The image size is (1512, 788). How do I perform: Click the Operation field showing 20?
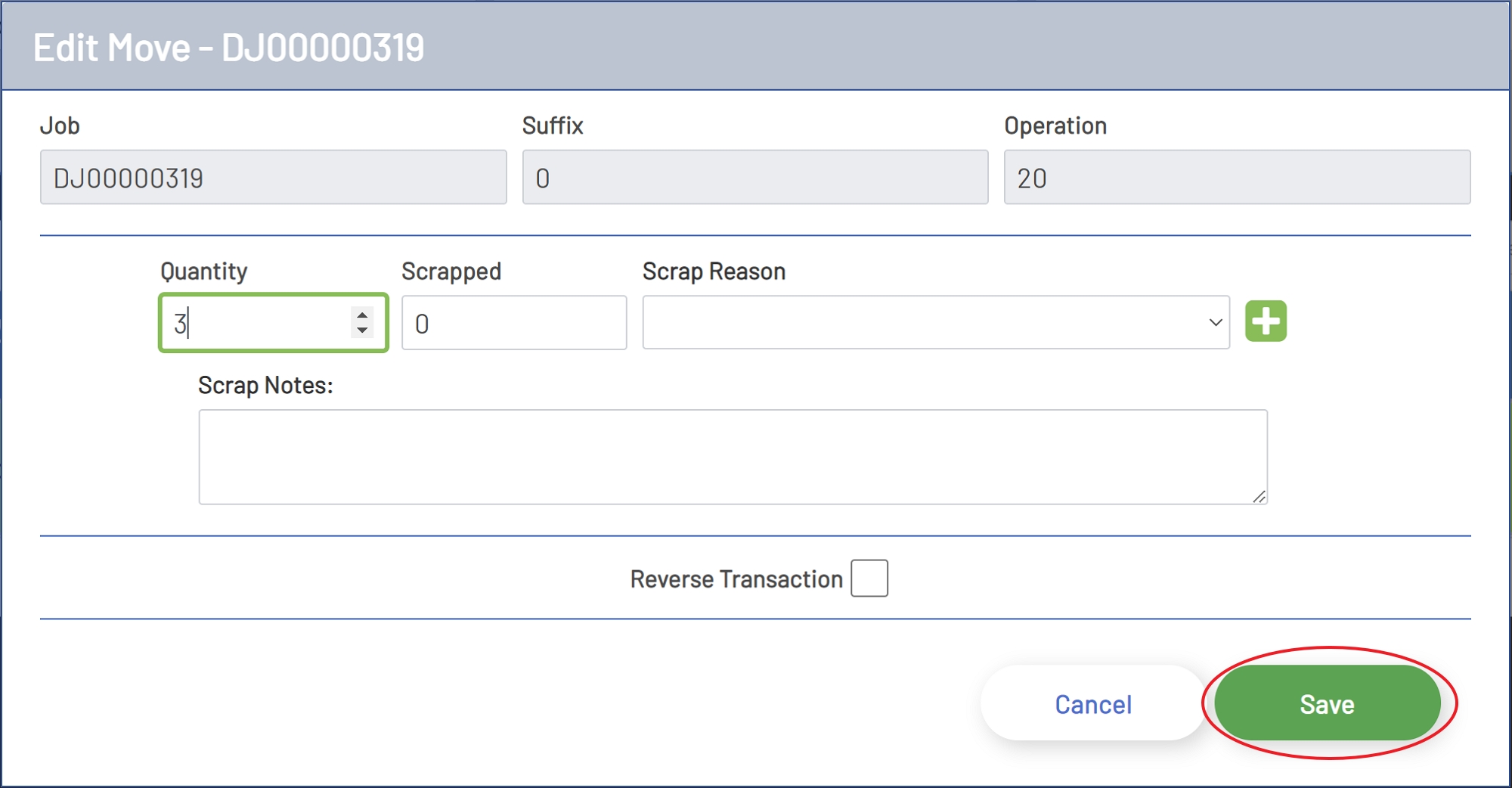click(1235, 176)
